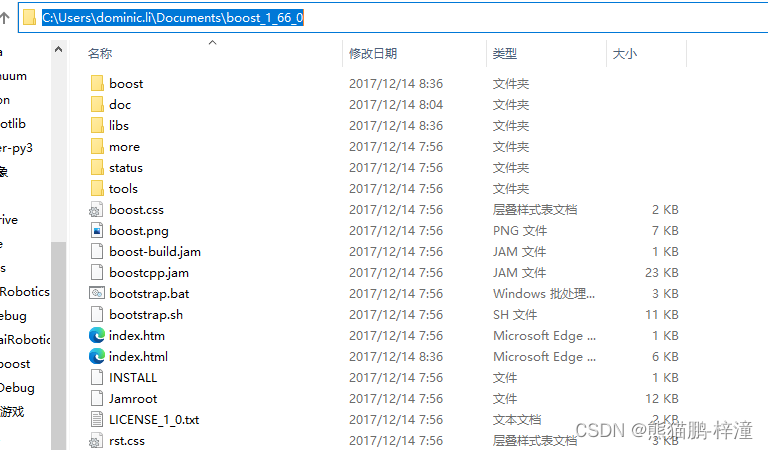Image resolution: width=768 pixels, height=450 pixels.
Task: Click the bootstrap.sh file icon
Action: (97, 314)
